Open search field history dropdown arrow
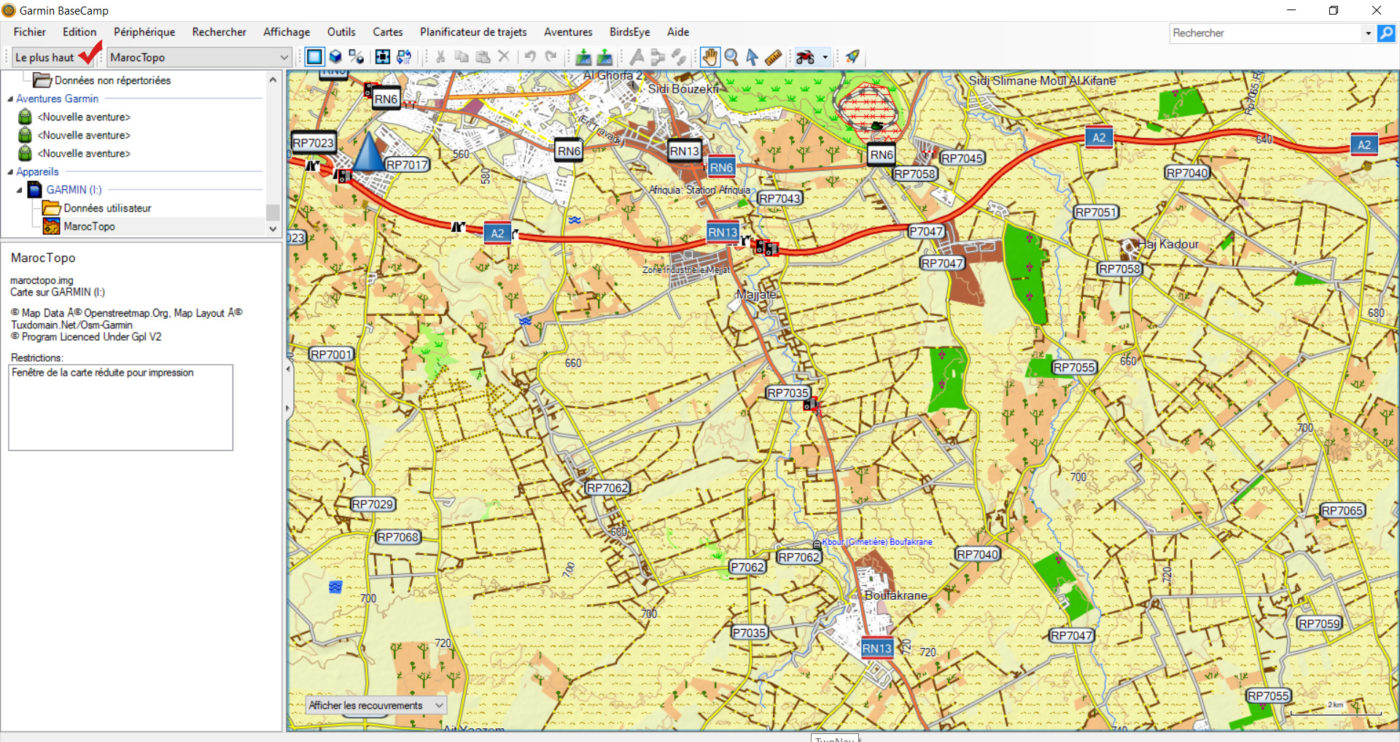Image resolution: width=1400 pixels, height=742 pixels. tap(1368, 33)
